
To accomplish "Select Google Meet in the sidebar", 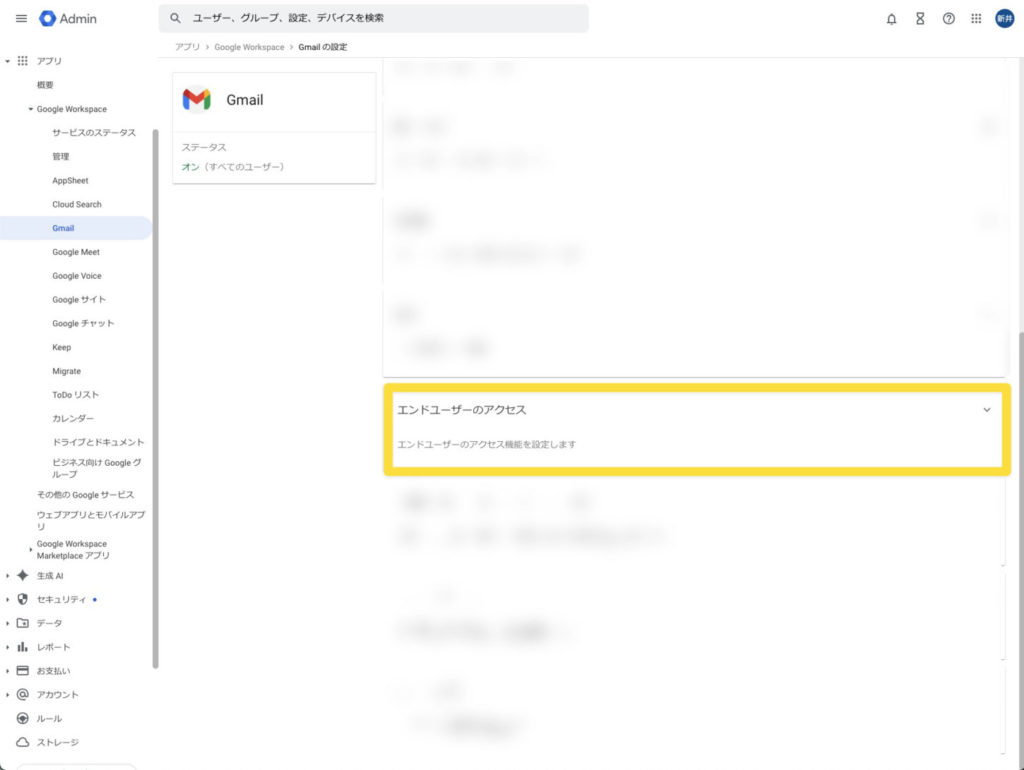I will pos(76,252).
